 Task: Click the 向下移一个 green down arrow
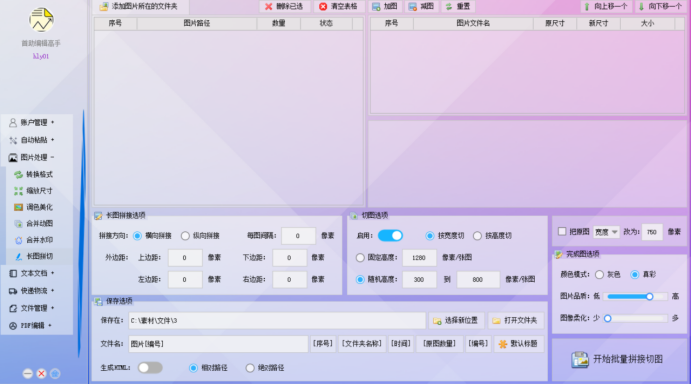tap(641, 7)
